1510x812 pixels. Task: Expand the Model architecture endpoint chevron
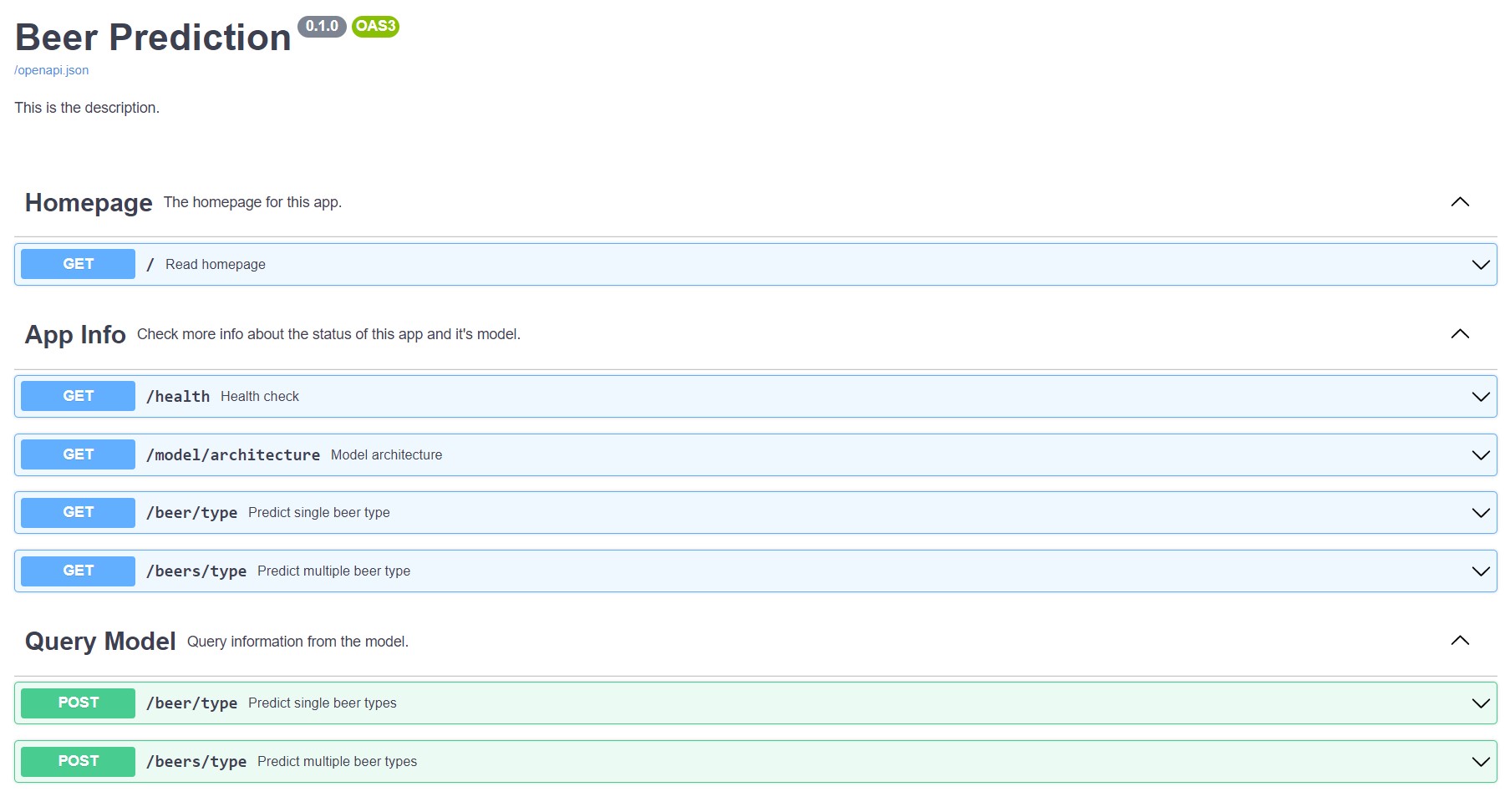1480,455
